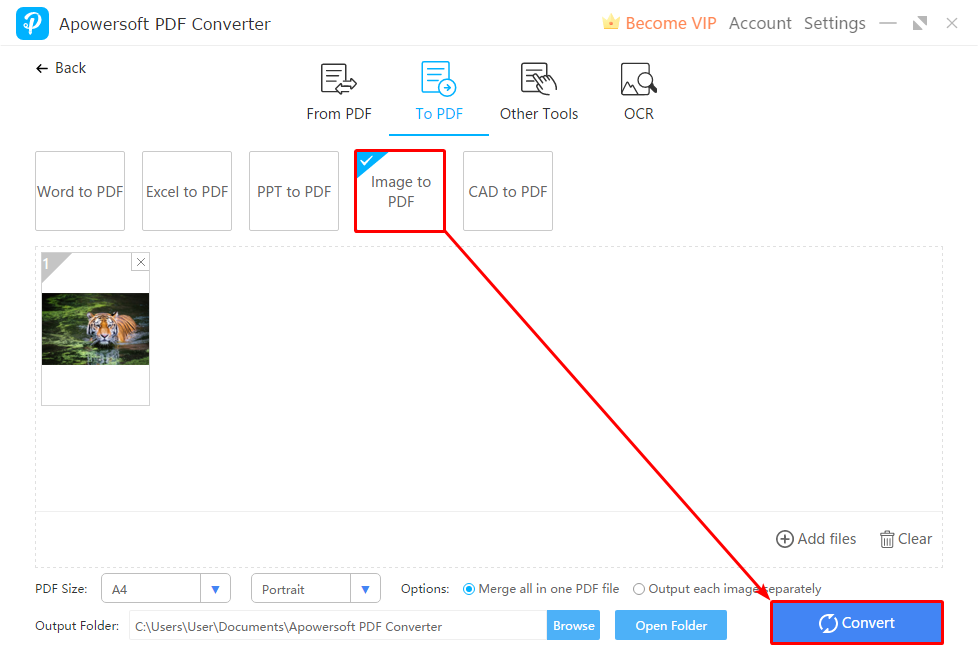Choose CAD to PDF conversion
The image size is (978, 668).
coord(508,191)
